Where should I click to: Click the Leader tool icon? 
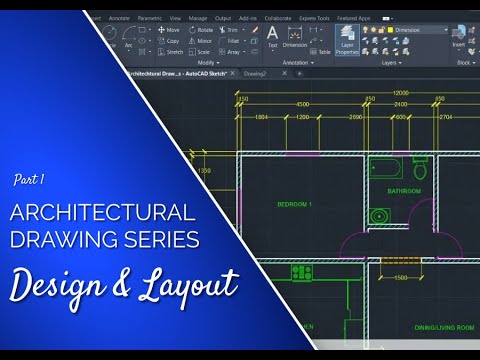(313, 41)
